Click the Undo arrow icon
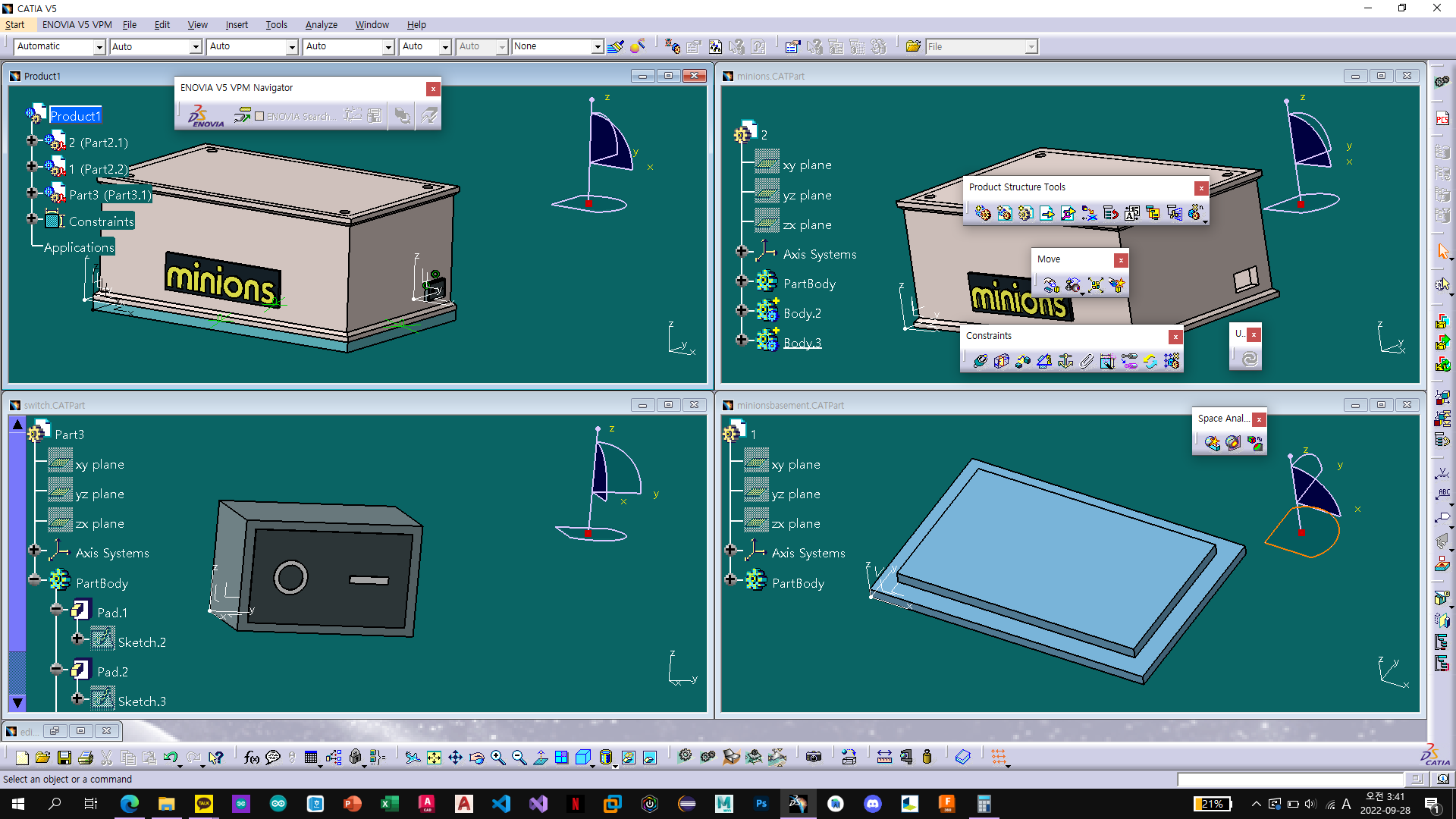The image size is (1456, 819). pos(170,757)
